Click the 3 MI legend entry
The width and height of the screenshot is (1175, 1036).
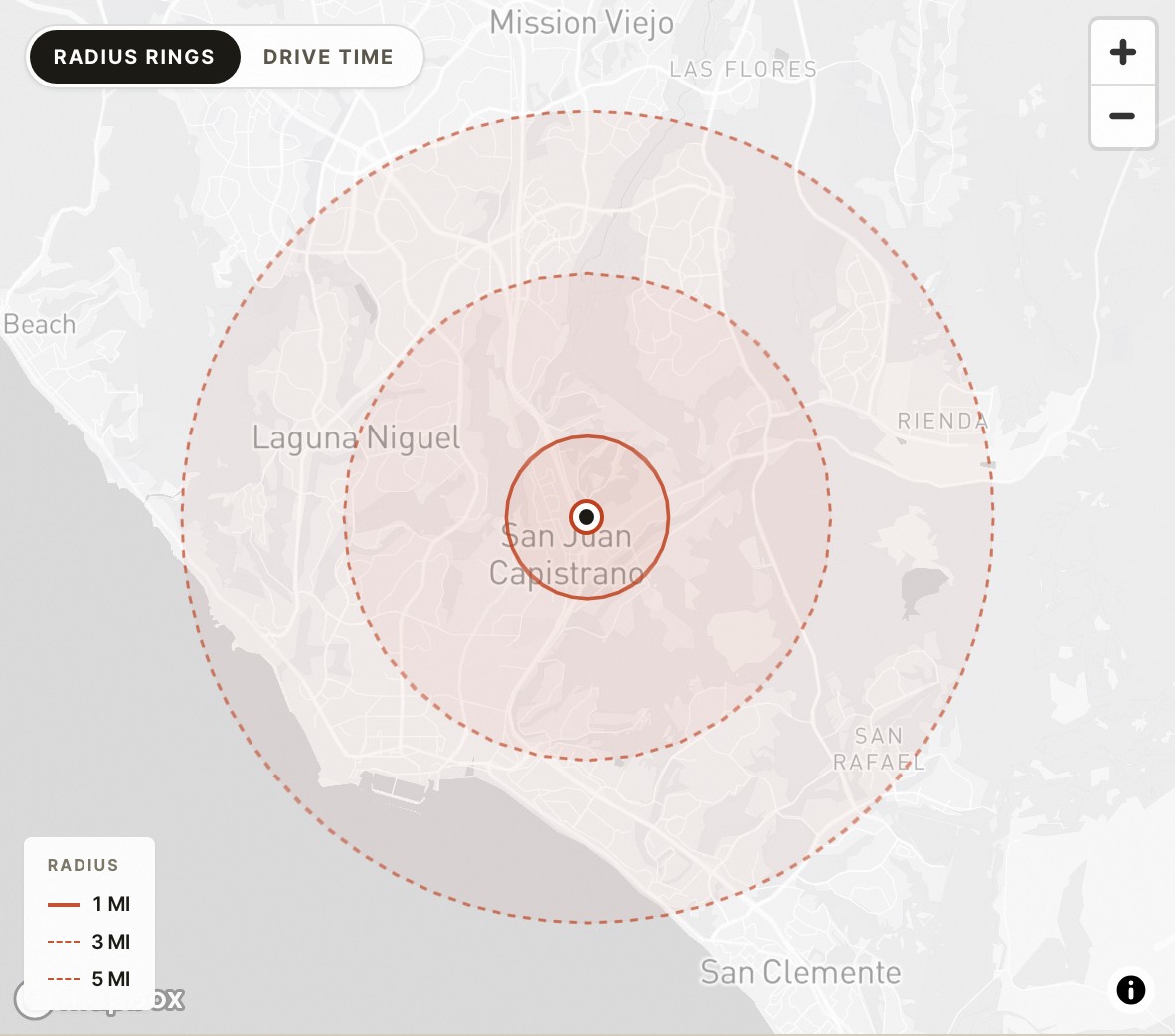(89, 941)
